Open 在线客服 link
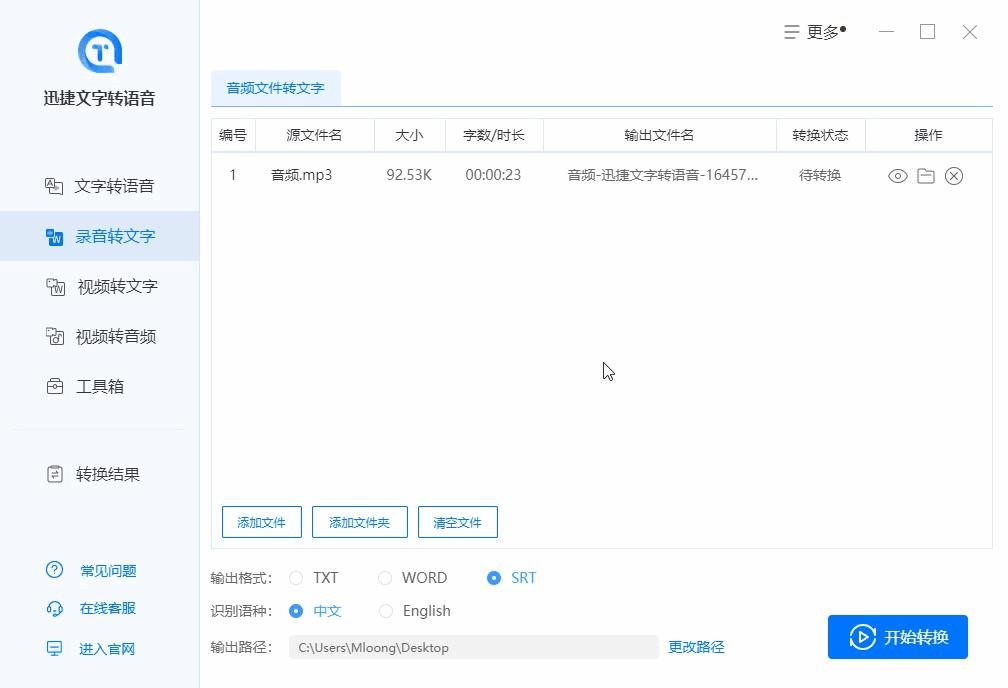Image resolution: width=1008 pixels, height=688 pixels. (107, 608)
